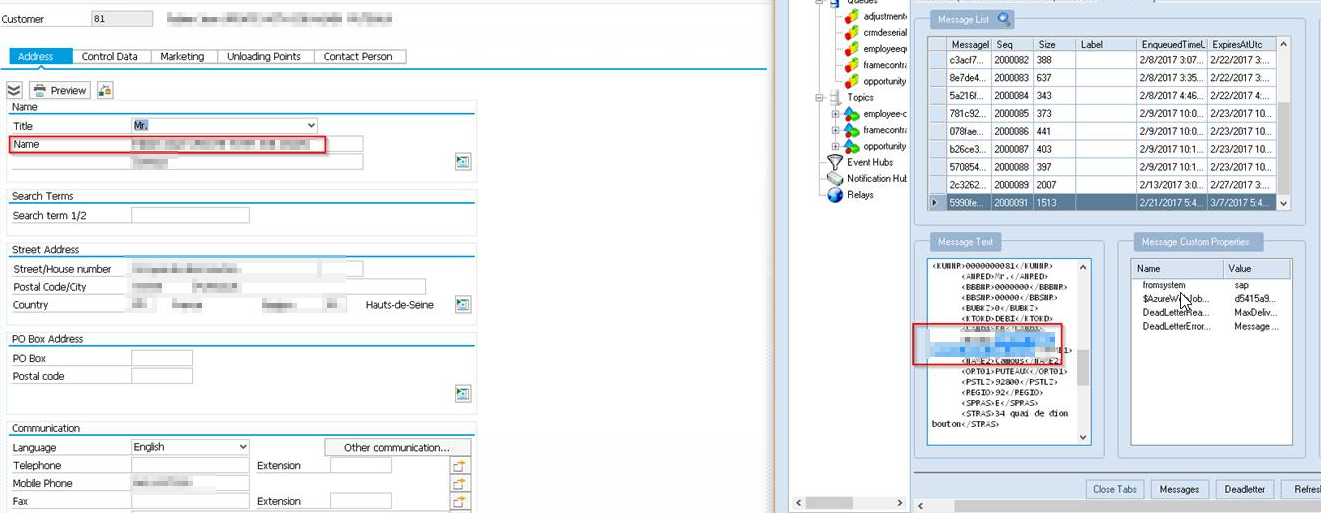The width and height of the screenshot is (1321, 513).
Task: Click the magnifier icon beside Message List
Action: 1004,19
